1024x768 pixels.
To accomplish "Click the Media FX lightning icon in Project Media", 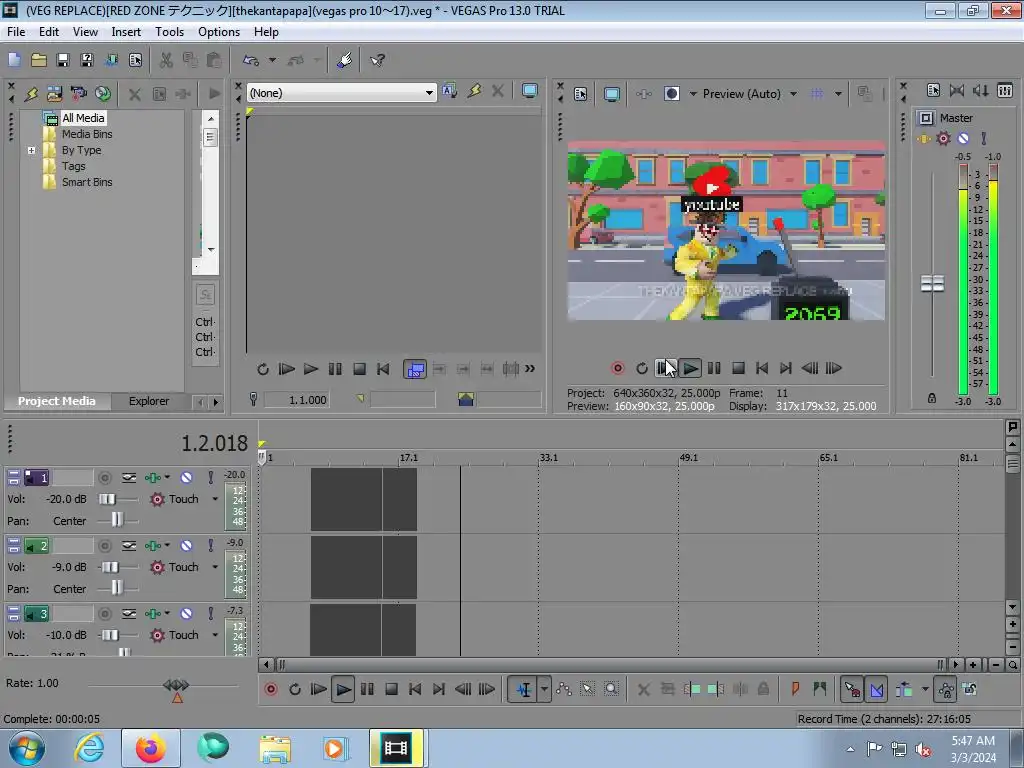I will coord(31,93).
